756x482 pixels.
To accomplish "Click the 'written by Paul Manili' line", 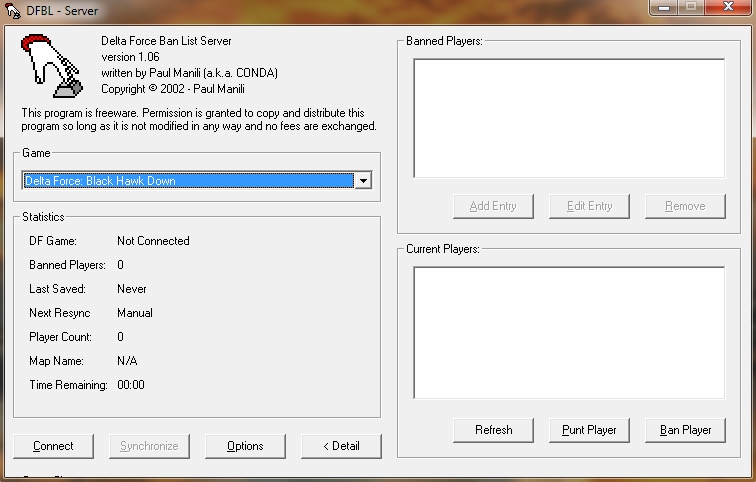I will click(x=189, y=73).
